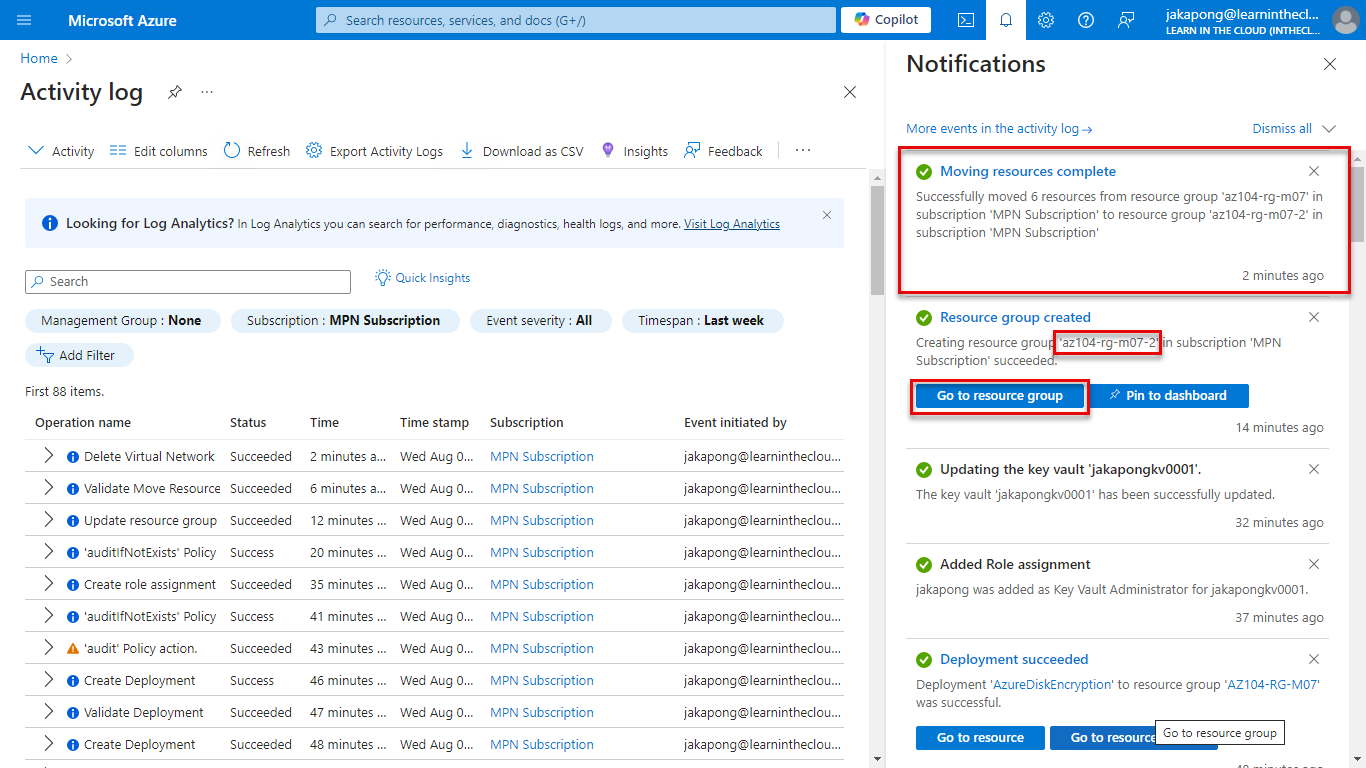Click the warning icon on 'audit' Policy action

(73, 649)
